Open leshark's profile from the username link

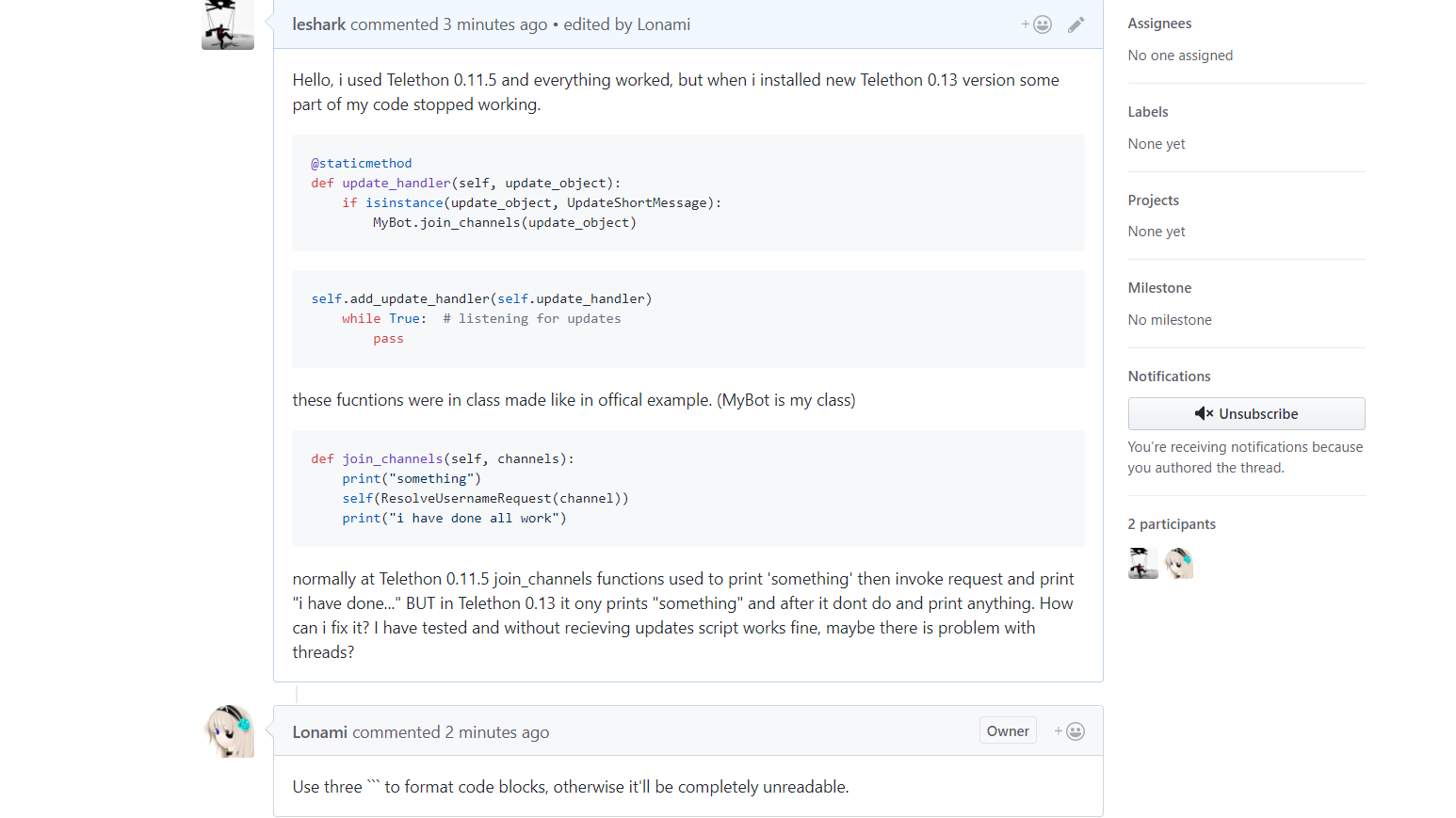[318, 24]
